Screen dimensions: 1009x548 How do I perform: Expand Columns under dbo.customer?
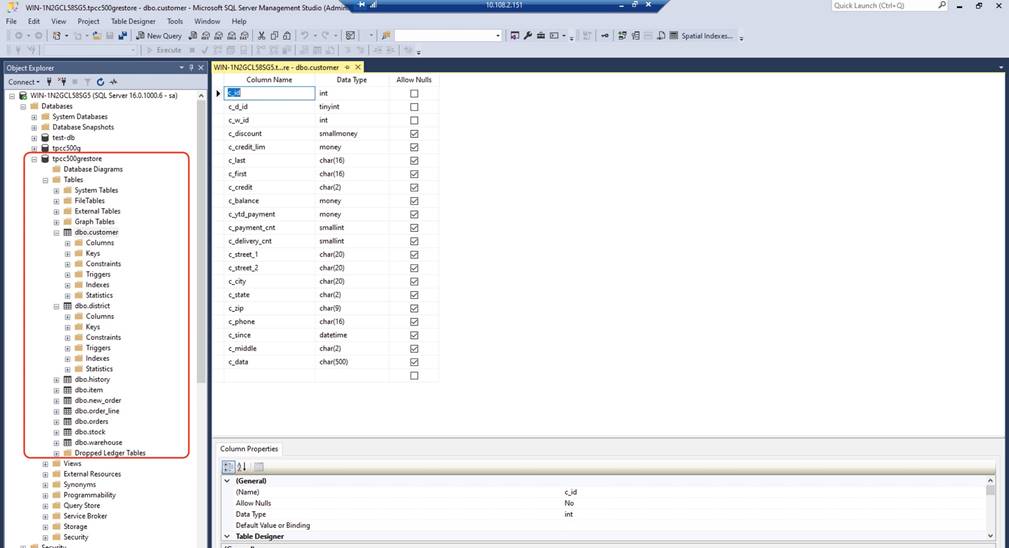[68, 243]
